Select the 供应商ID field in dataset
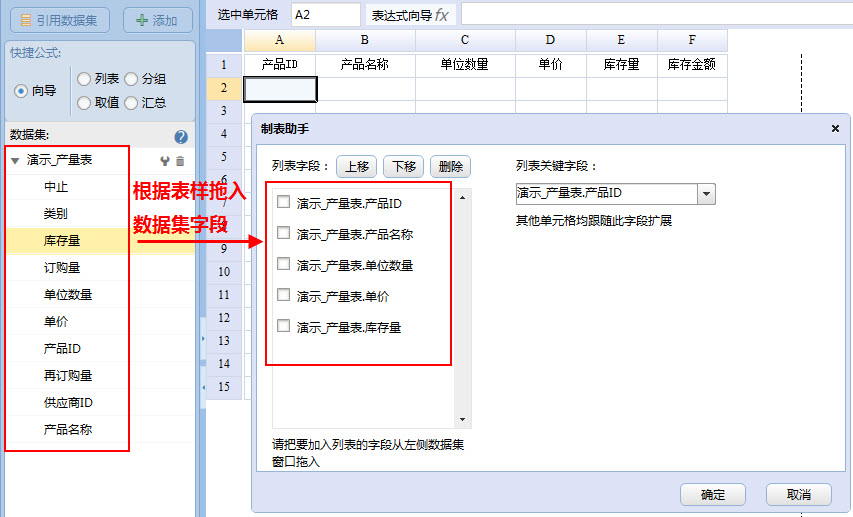The width and height of the screenshot is (853, 517). pyautogui.click(x=67, y=403)
